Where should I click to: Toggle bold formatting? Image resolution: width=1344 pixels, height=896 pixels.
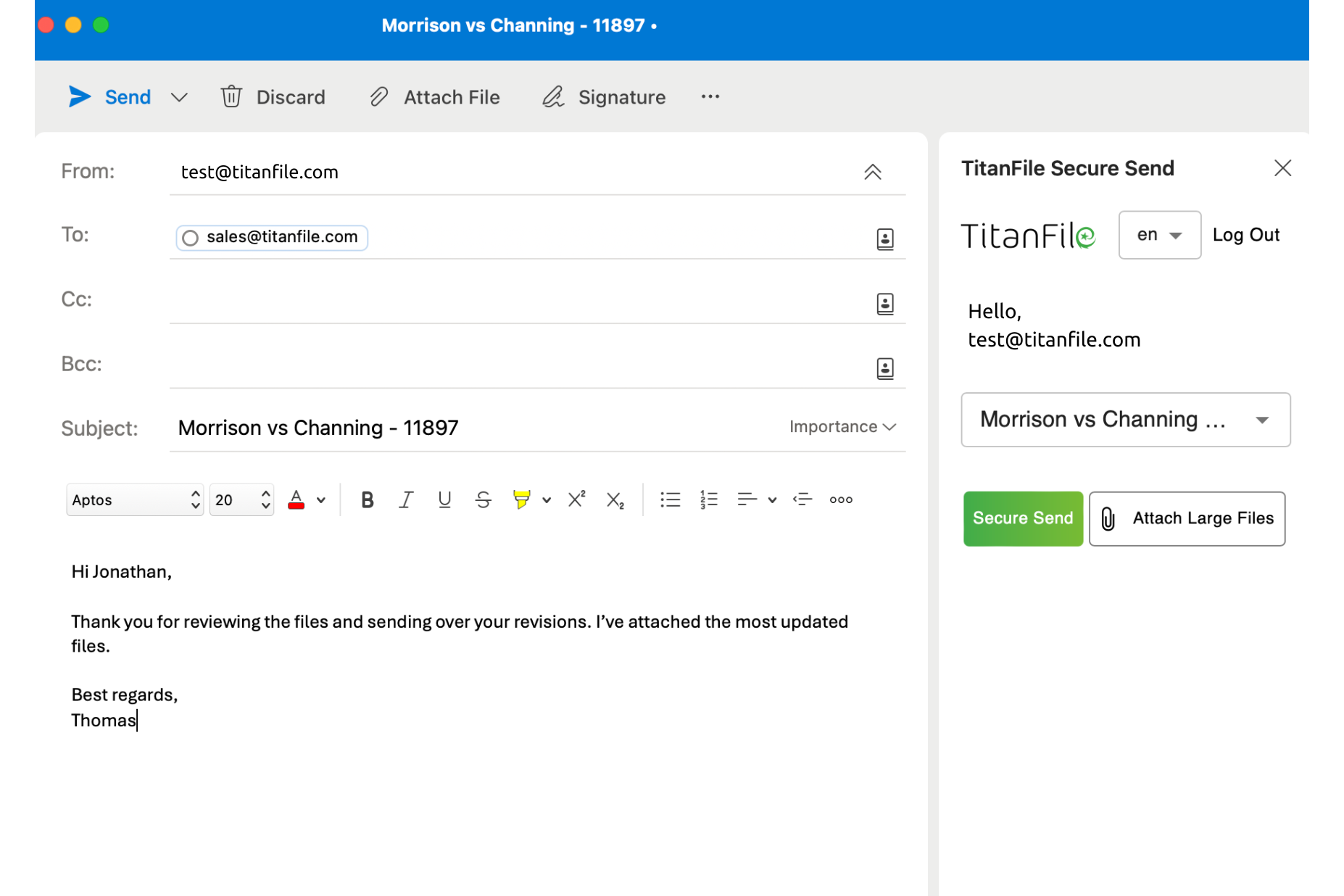tap(368, 499)
